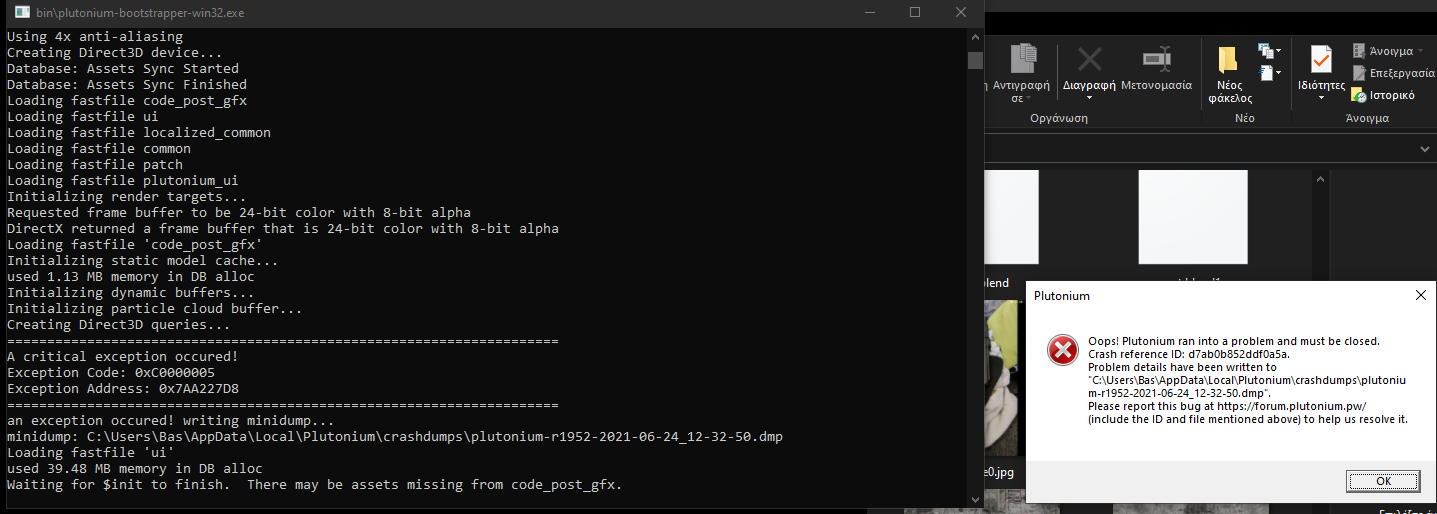This screenshot has height=514, width=1437.
Task: Click 'Using 4x anti-aliasing' line
Action: click(94, 36)
